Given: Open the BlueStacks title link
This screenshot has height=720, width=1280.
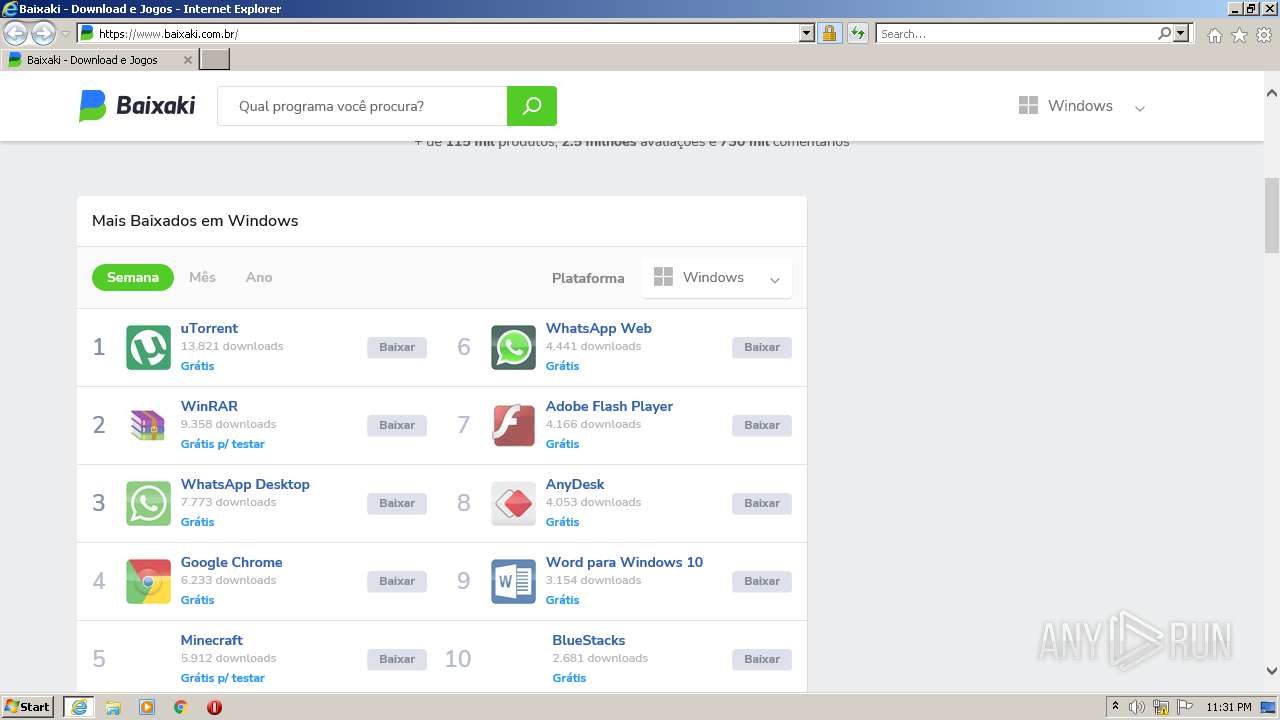Looking at the screenshot, I should (x=589, y=640).
